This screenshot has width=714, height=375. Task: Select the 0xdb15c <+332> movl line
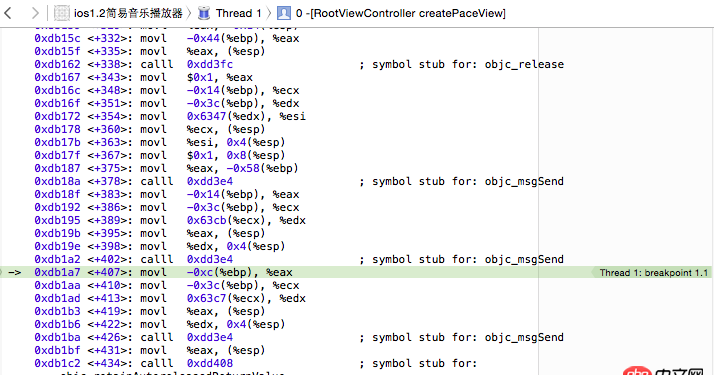coord(167,38)
